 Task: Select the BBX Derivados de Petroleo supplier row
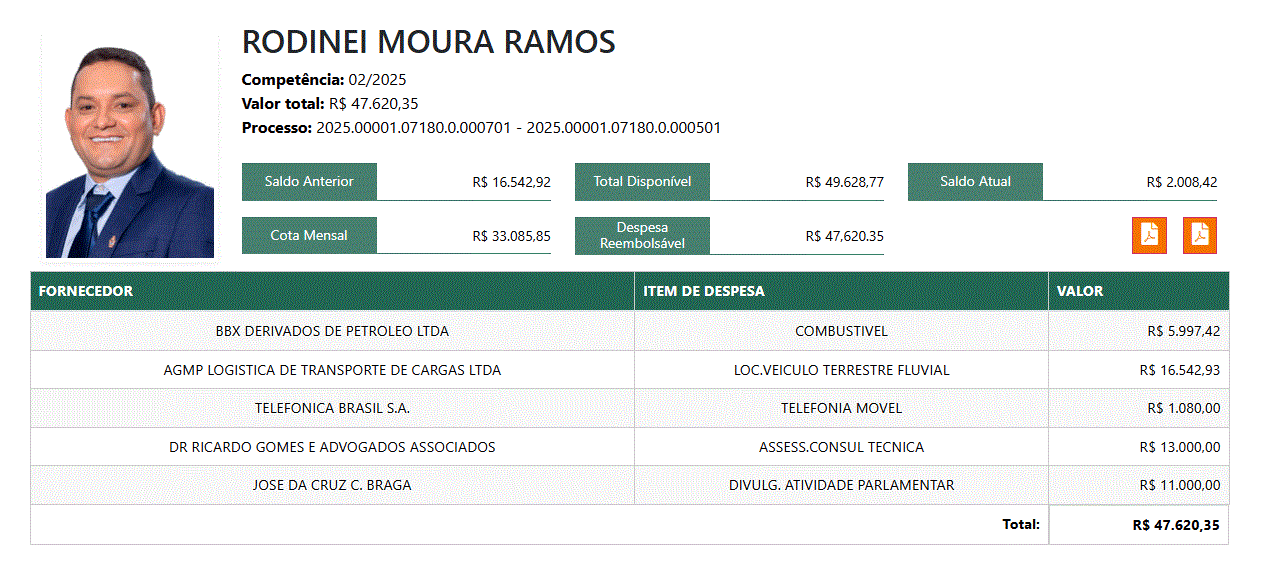click(x=332, y=331)
